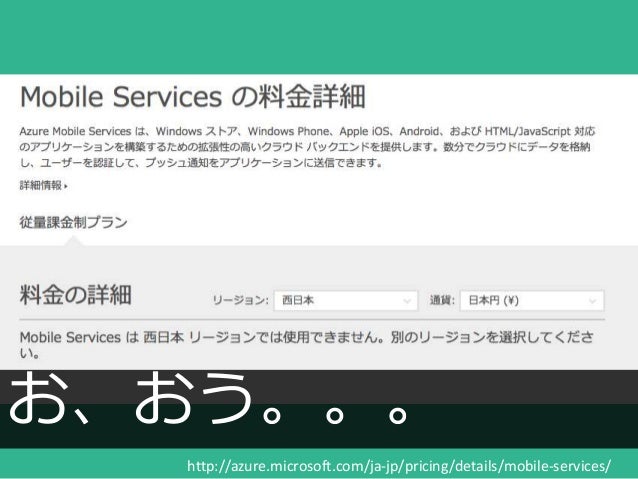Select the 従量課金制プラン tab
This screenshot has height=479, width=638.
coord(74,222)
